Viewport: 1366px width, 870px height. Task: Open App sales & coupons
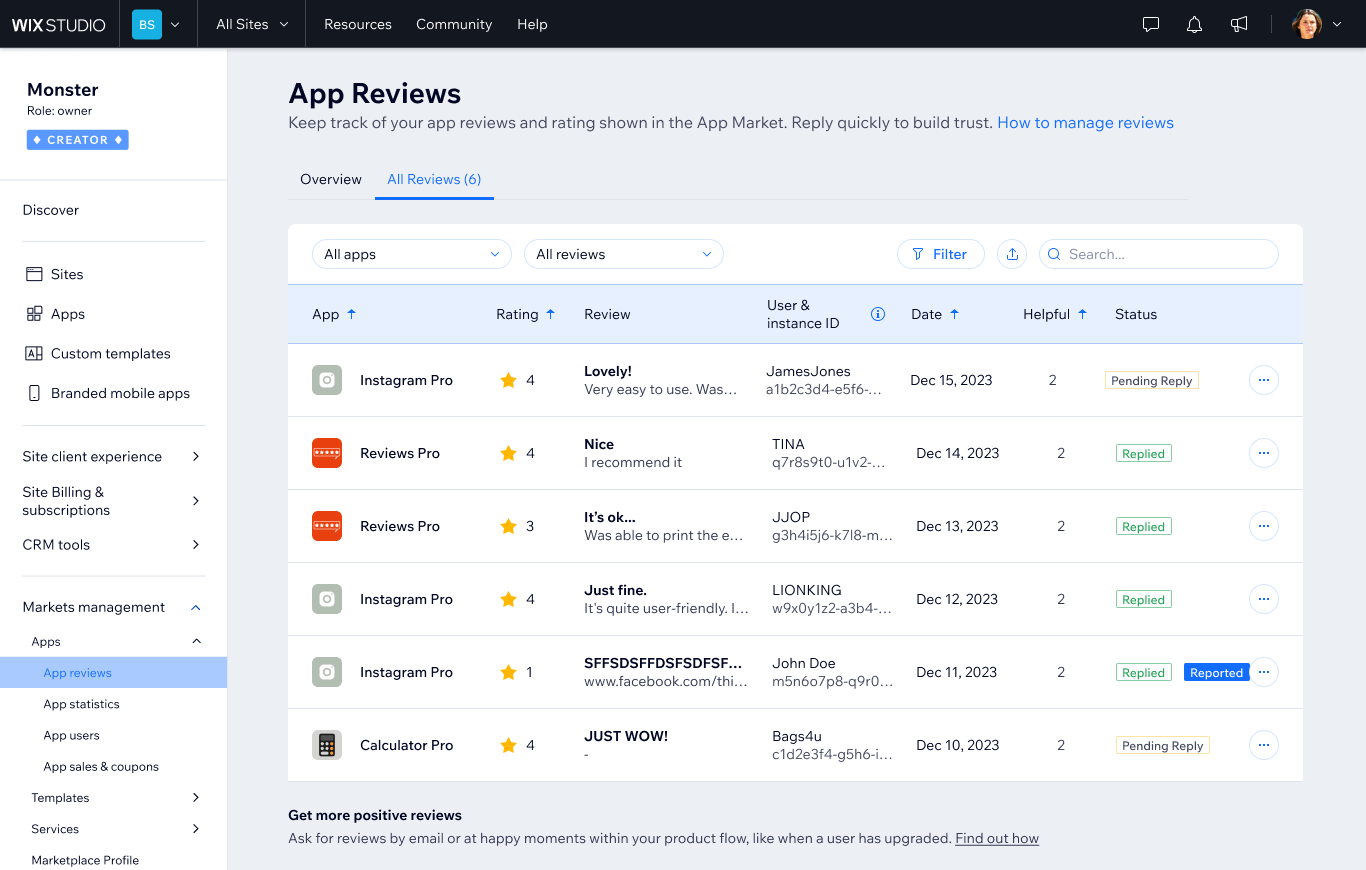[x=101, y=766]
